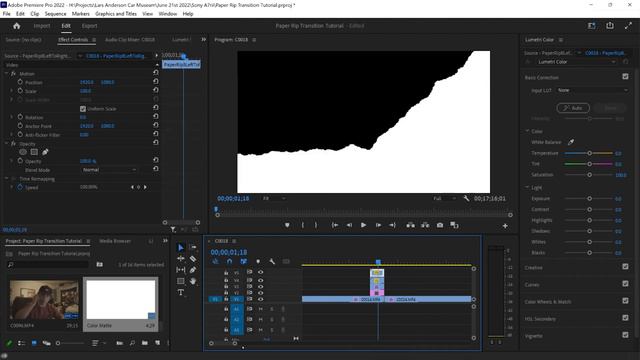Adjust the Temperature slider handle
Screen dimensions: 640x360
click(589, 153)
